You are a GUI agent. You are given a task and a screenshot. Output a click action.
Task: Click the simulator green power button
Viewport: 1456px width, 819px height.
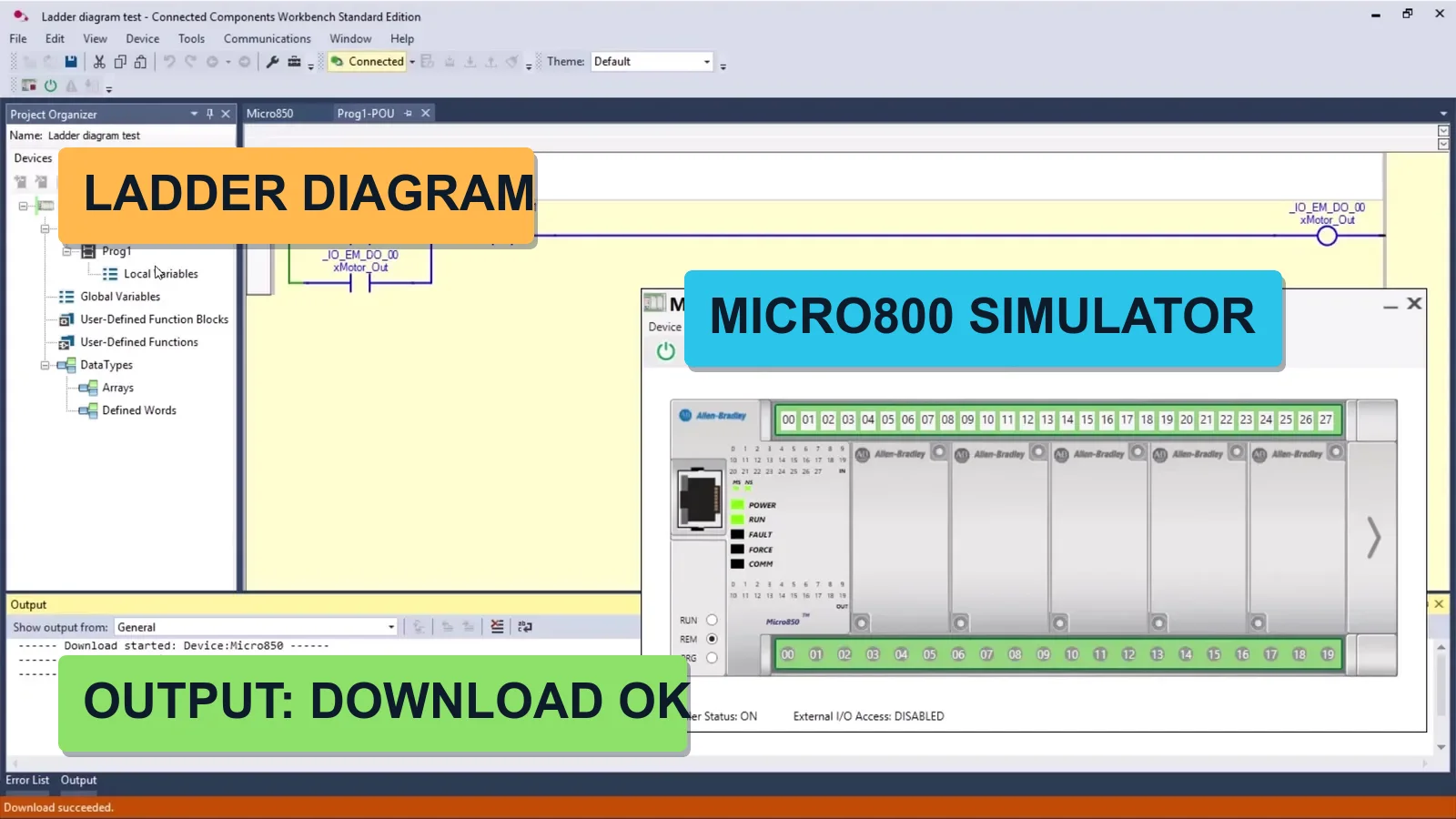coord(666,351)
